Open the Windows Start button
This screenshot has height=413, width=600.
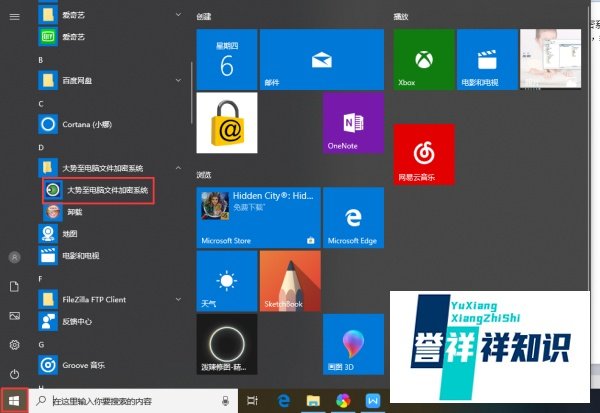14,401
